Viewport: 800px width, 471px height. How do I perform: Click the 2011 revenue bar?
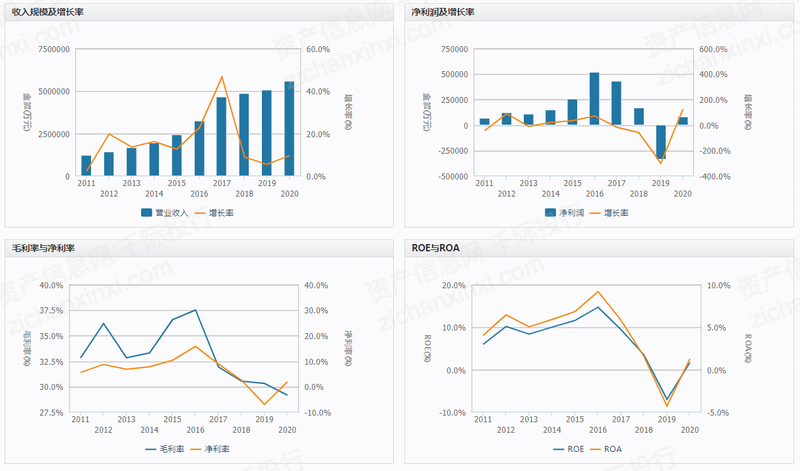(x=86, y=166)
